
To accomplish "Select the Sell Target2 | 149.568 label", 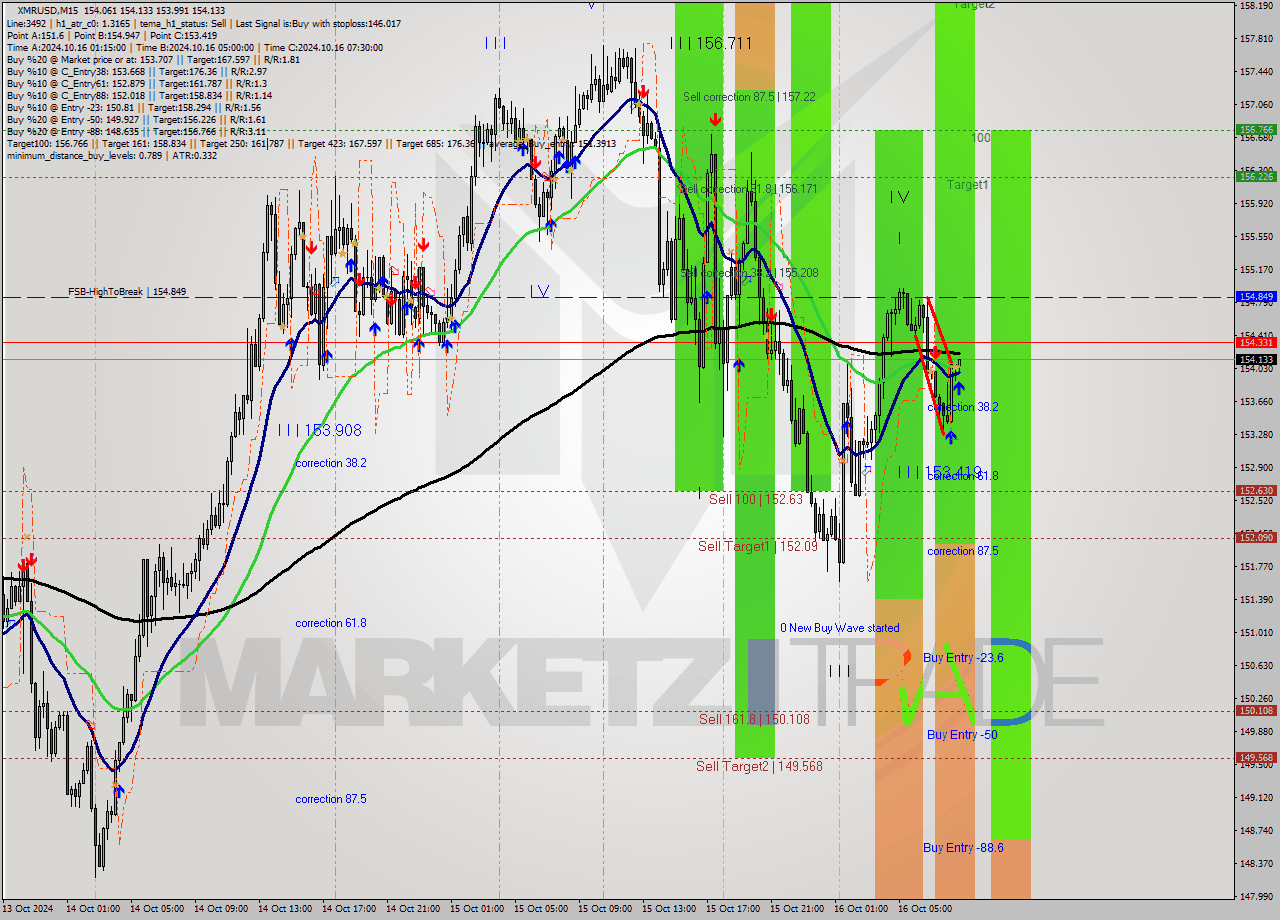I will coord(759,766).
